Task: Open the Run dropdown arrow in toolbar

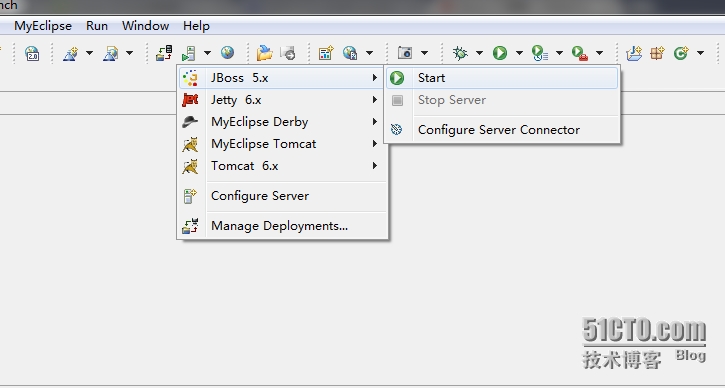Action: click(x=519, y=53)
